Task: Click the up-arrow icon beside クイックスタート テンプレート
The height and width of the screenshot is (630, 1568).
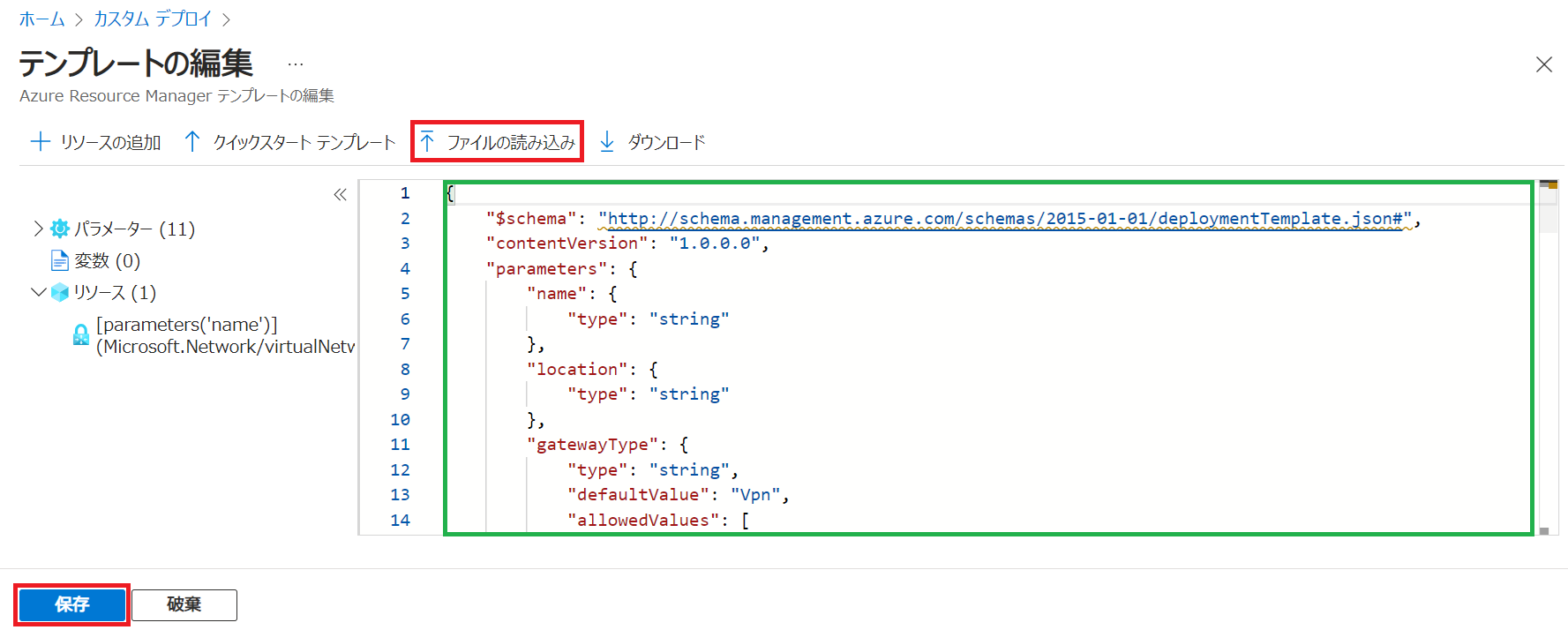Action: click(192, 142)
